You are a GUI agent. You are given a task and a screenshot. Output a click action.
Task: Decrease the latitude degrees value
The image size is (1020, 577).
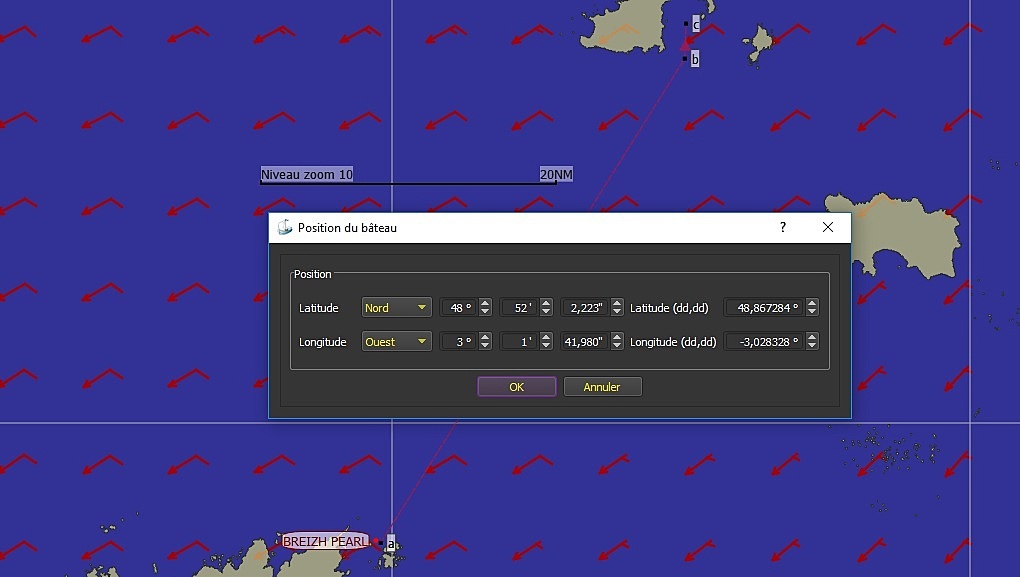[x=485, y=312]
